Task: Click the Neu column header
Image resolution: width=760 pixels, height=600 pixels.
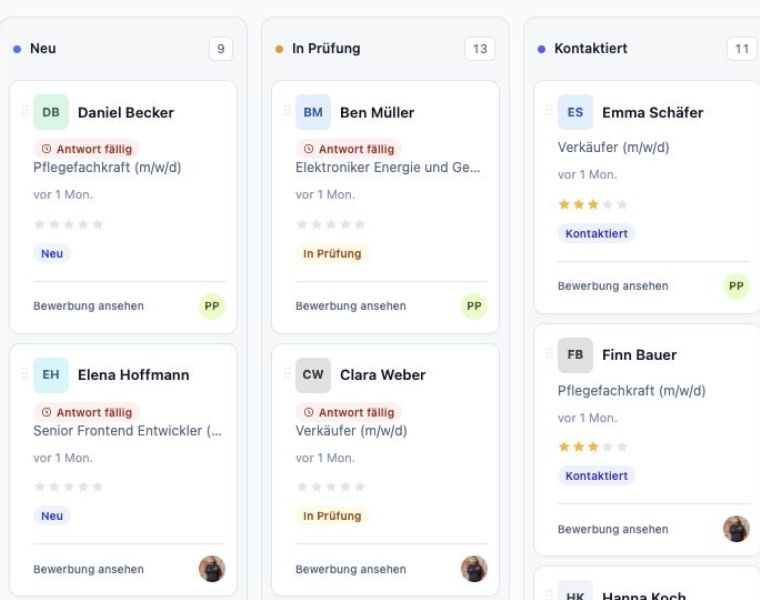Action: tap(43, 48)
